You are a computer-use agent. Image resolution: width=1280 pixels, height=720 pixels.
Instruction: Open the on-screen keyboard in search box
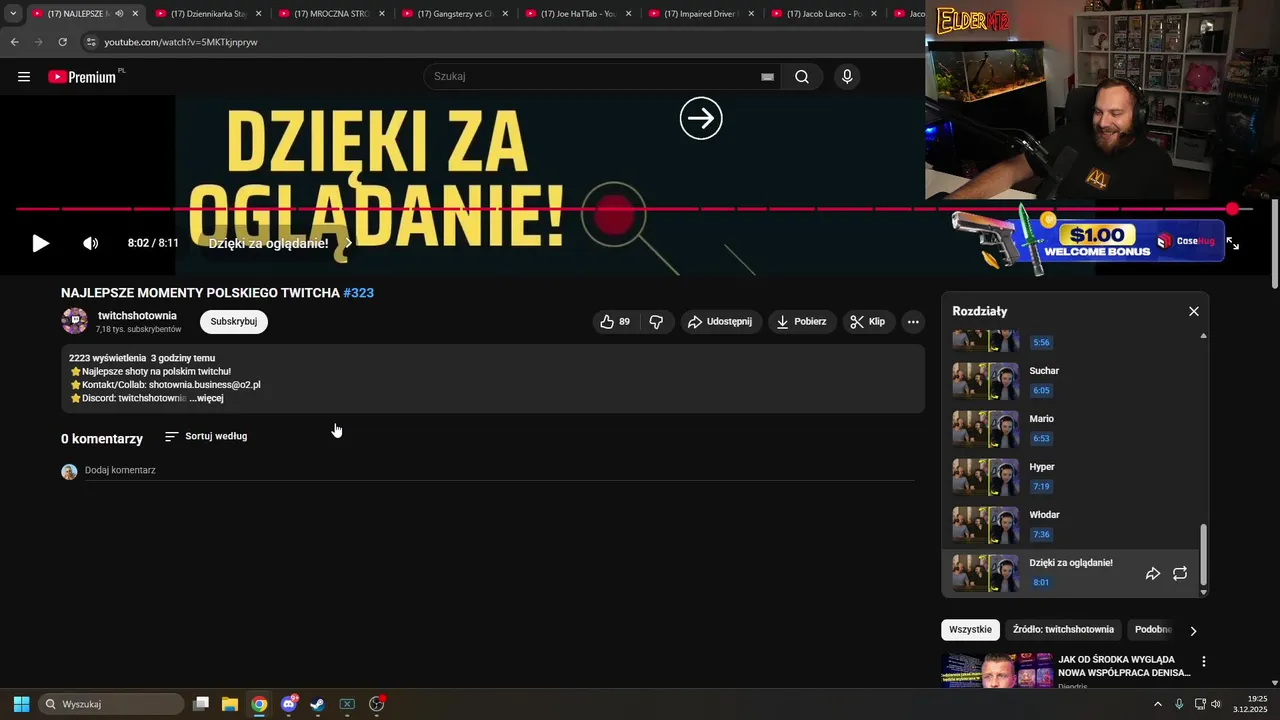[767, 77]
